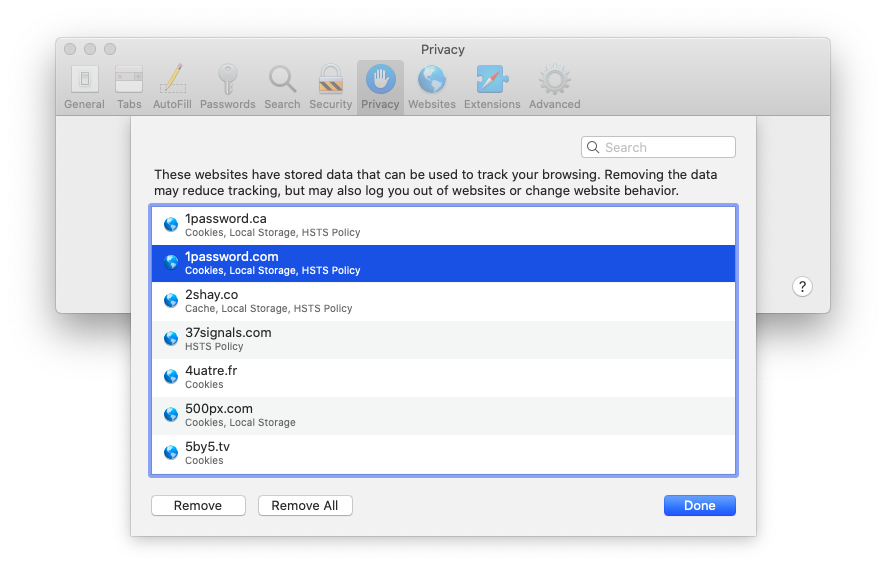Click the magnifier icon in search field
The width and height of the screenshot is (886, 563).
(593, 148)
